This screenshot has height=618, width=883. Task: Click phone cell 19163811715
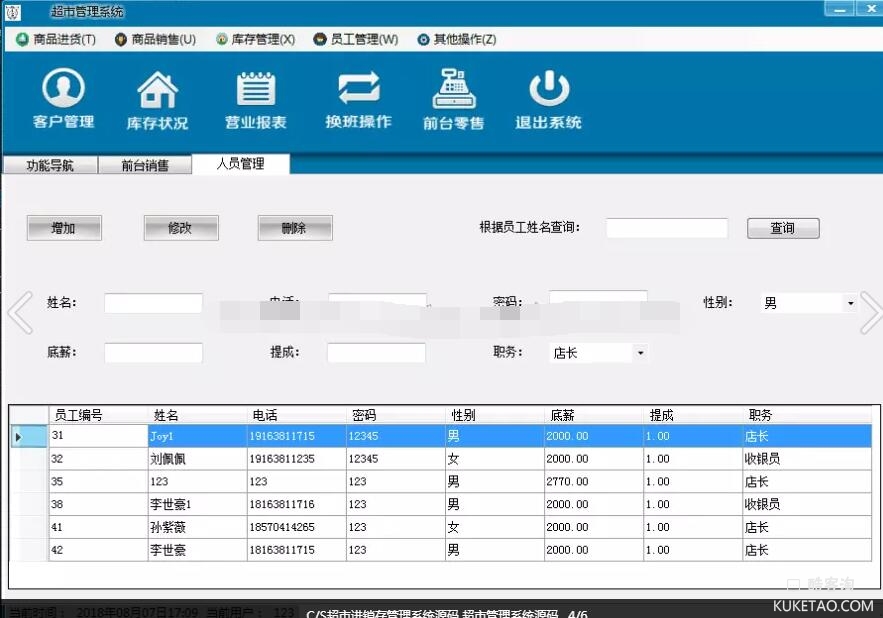[x=296, y=436]
